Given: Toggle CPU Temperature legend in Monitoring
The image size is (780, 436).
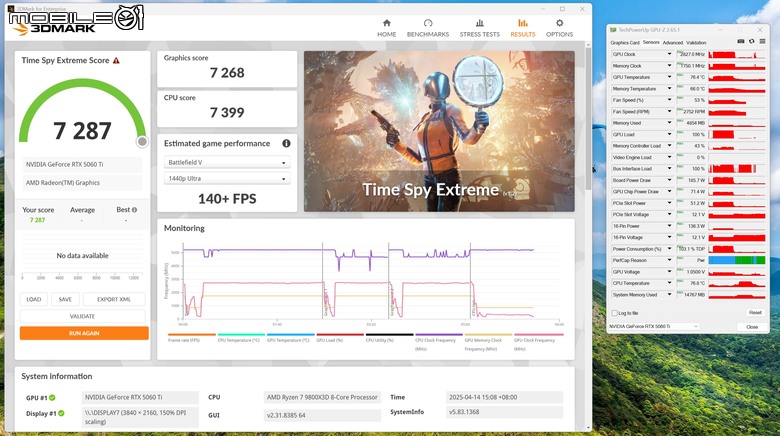Looking at the screenshot, I should click(241, 338).
